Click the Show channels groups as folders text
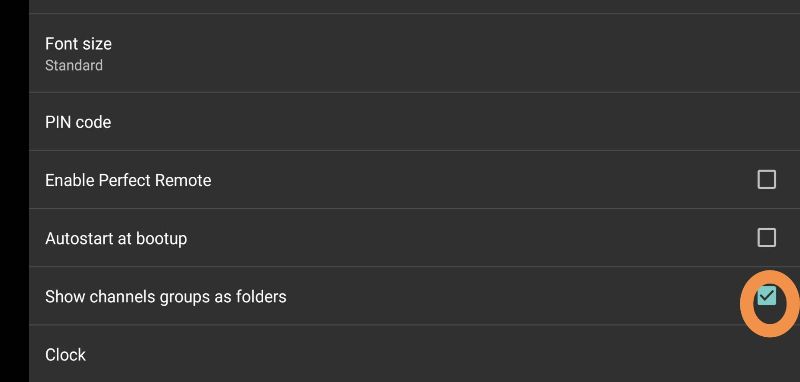Viewport: 800px width, 382px height. pyautogui.click(x=165, y=296)
